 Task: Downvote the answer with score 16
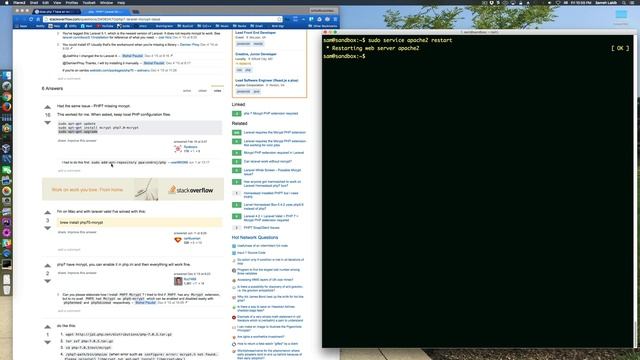[x=47, y=122]
